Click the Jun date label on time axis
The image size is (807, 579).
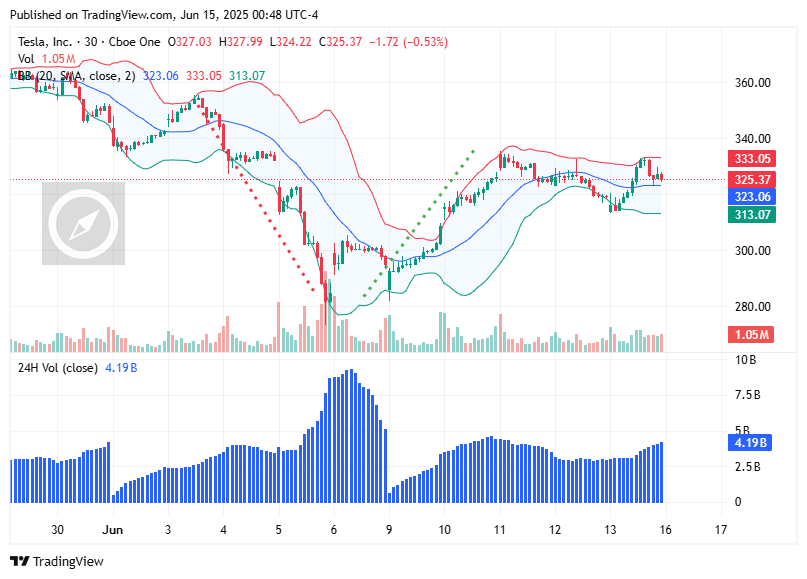coord(113,530)
